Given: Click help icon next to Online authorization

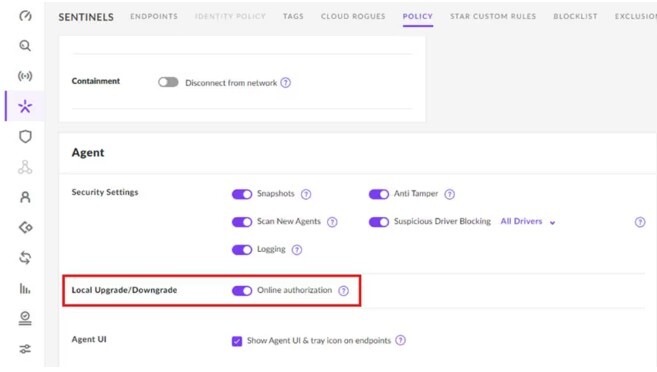Looking at the screenshot, I should click(344, 291).
